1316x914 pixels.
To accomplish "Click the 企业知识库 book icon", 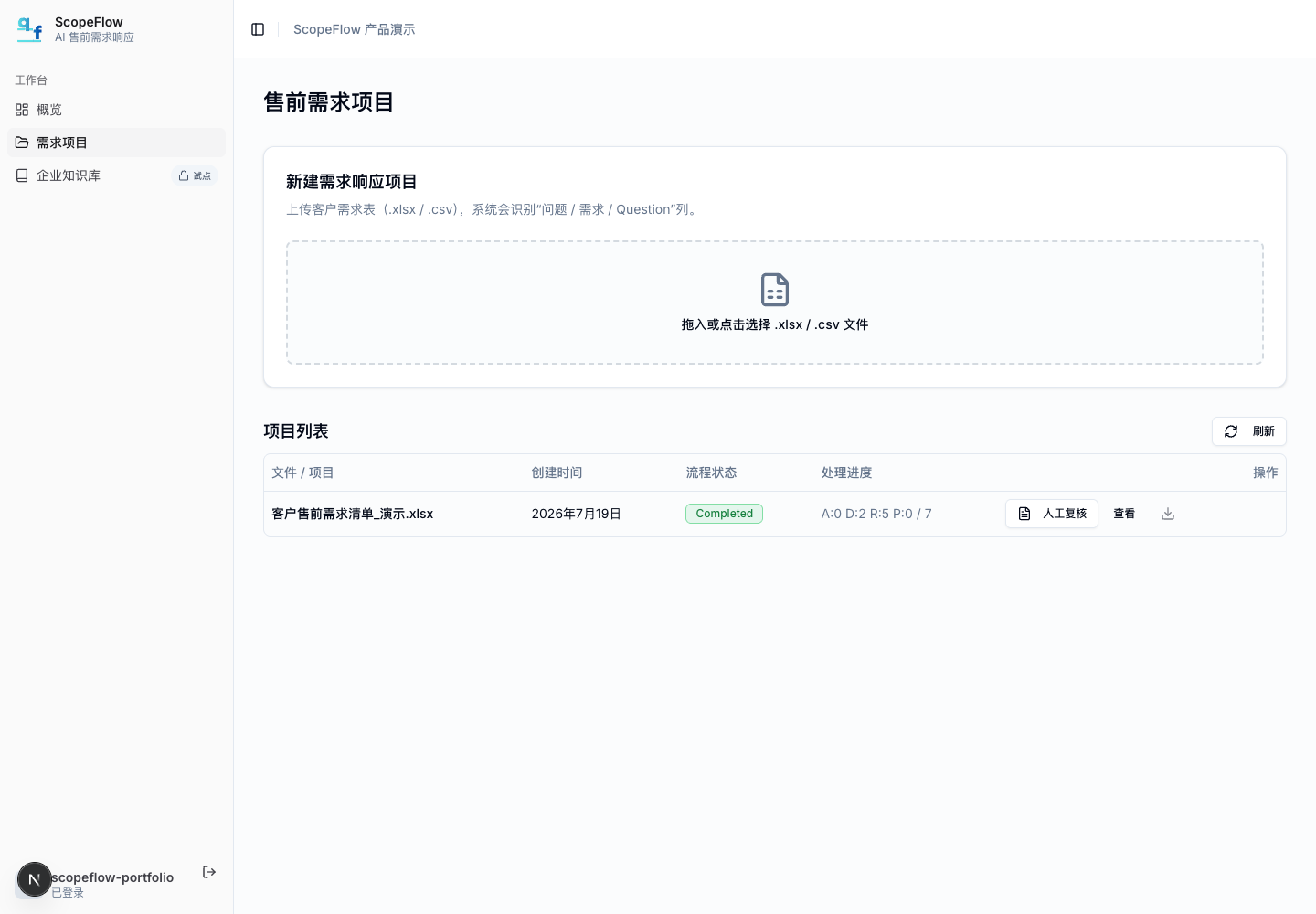I will click(22, 175).
